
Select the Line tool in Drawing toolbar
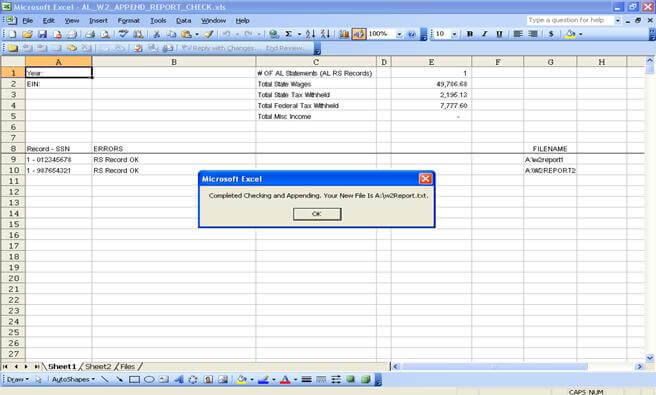[x=105, y=380]
